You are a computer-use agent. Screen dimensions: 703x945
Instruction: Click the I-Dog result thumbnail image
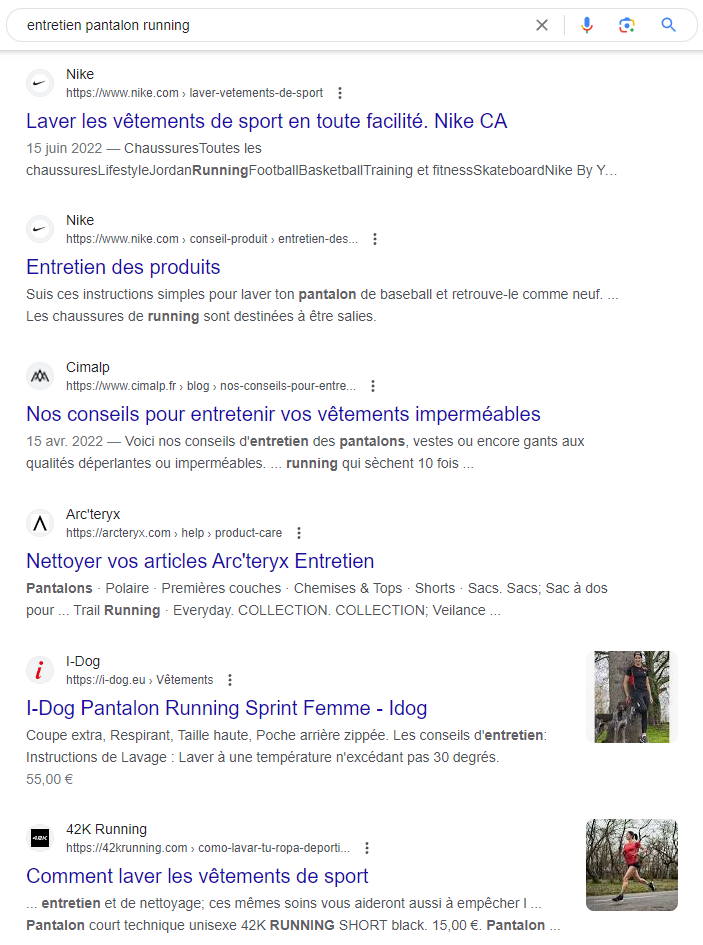632,697
